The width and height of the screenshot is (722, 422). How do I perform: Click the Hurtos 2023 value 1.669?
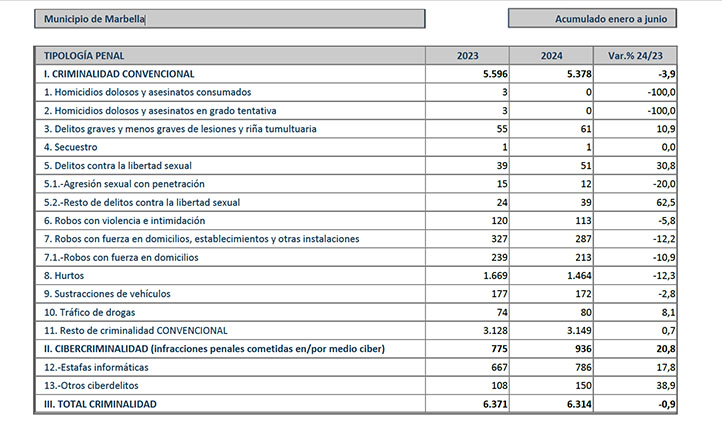pyautogui.click(x=495, y=275)
